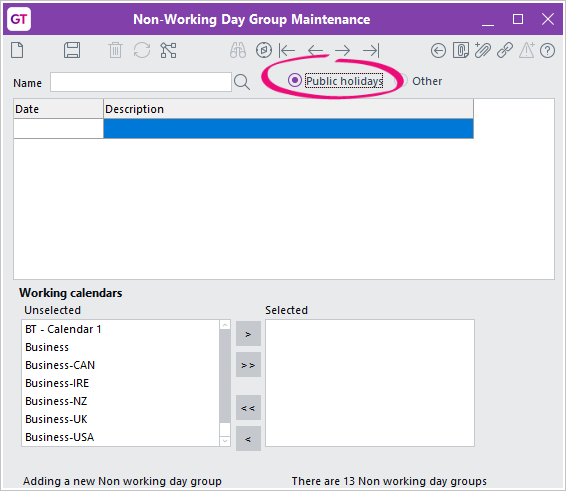Click the << remove all button
This screenshot has width=566, height=491.
[x=248, y=408]
